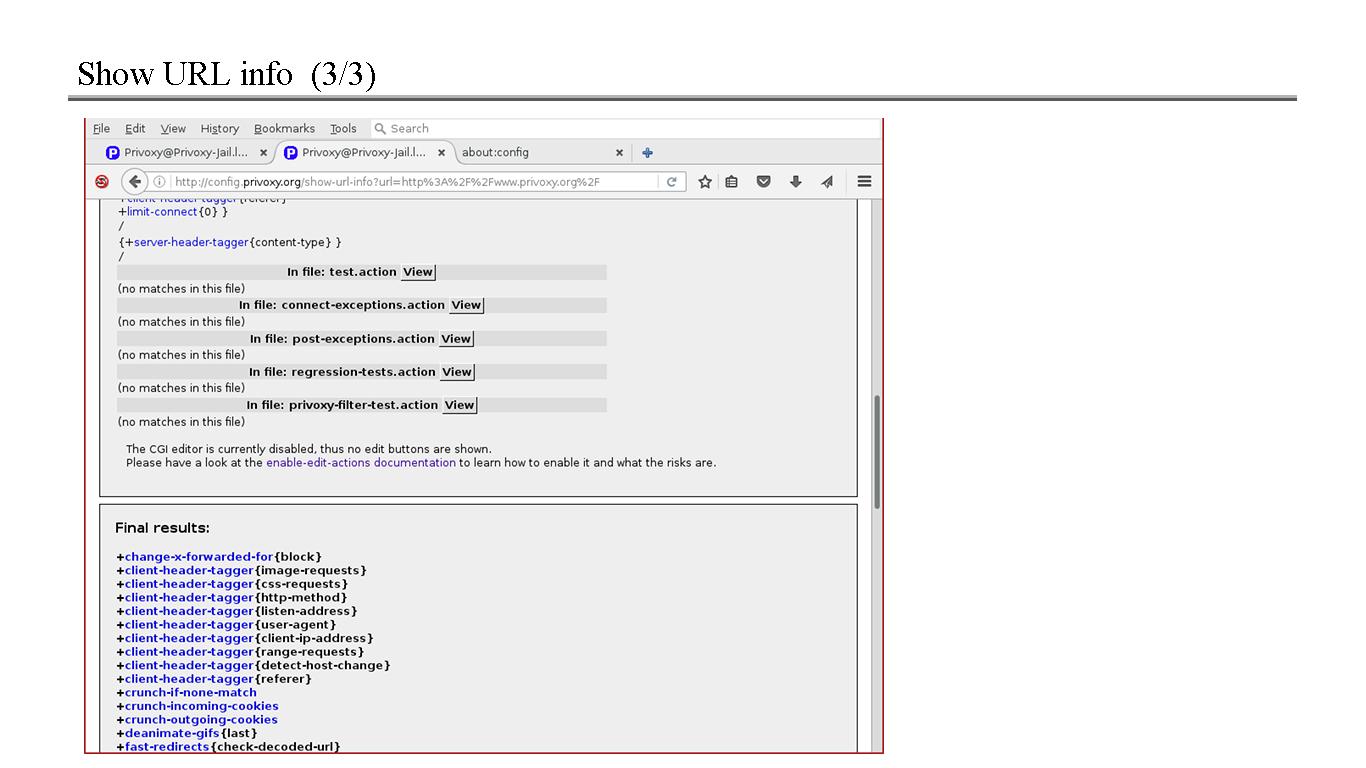Click the vertical page scrollbar thumb
The height and width of the screenshot is (768, 1366).
877,450
